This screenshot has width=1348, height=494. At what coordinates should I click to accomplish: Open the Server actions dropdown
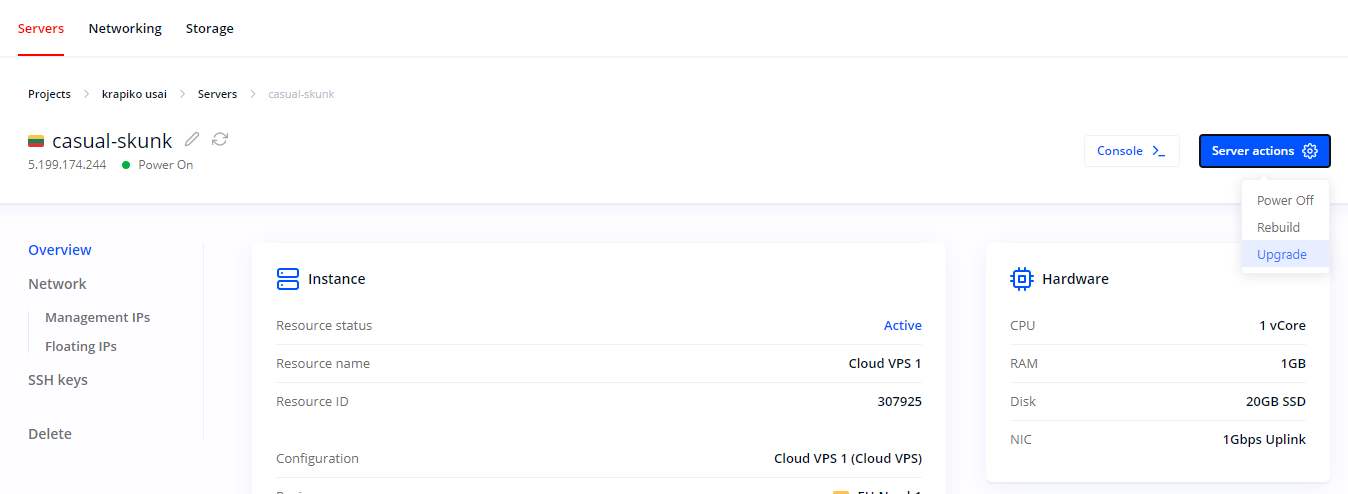(1264, 151)
